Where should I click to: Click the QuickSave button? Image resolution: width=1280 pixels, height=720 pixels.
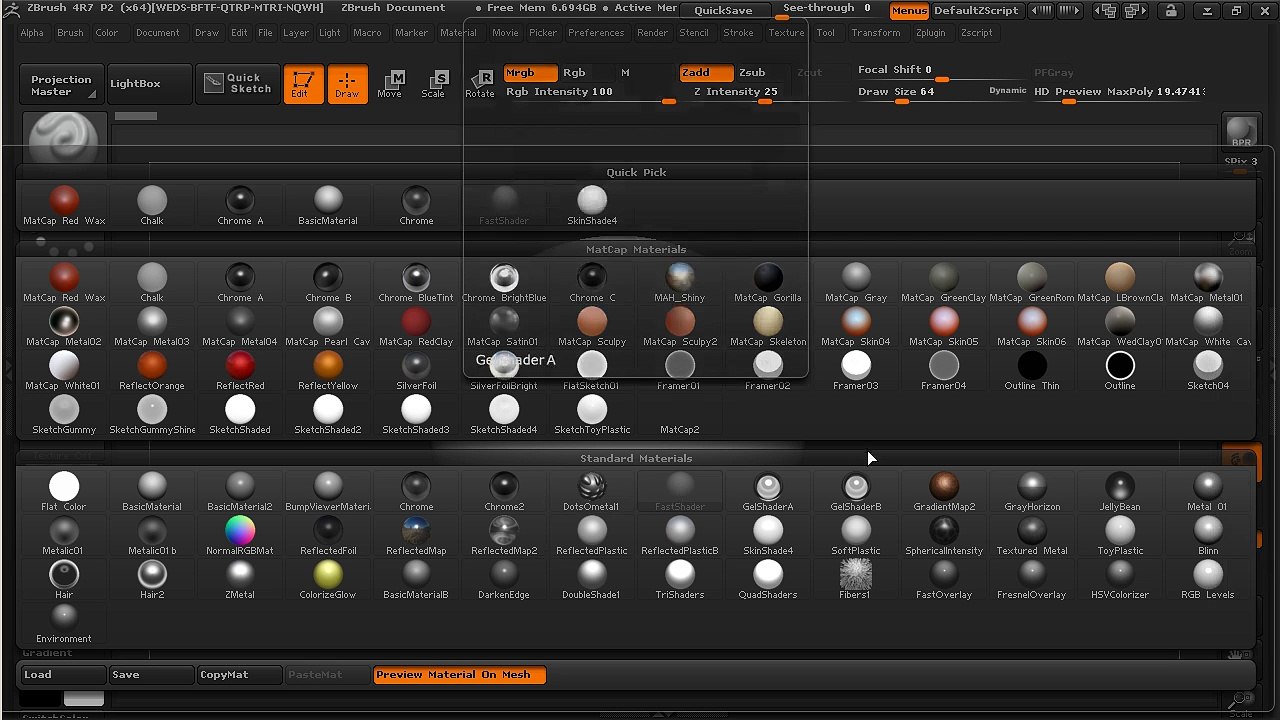[x=723, y=10]
